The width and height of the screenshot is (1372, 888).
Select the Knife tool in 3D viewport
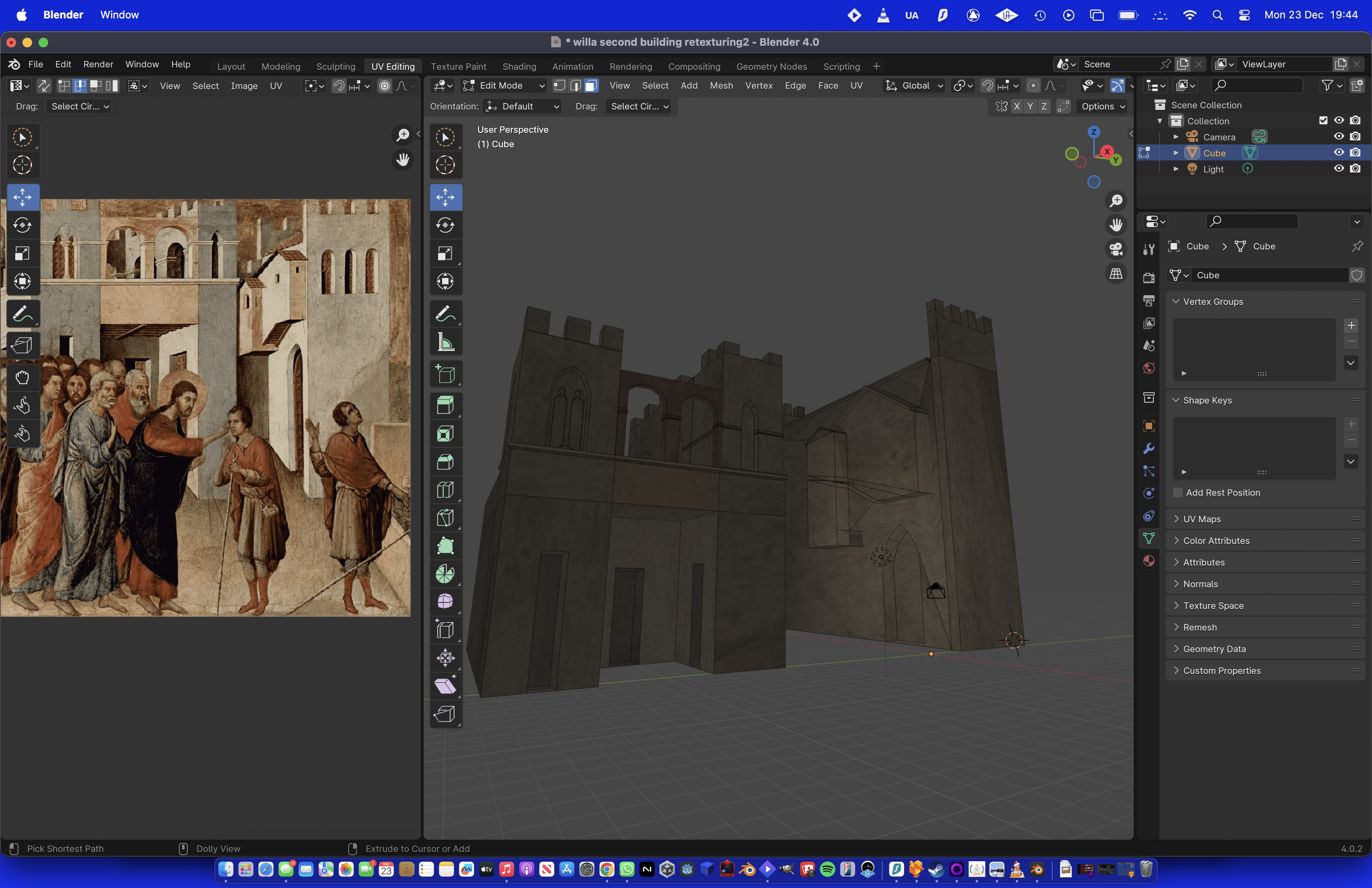point(445,517)
